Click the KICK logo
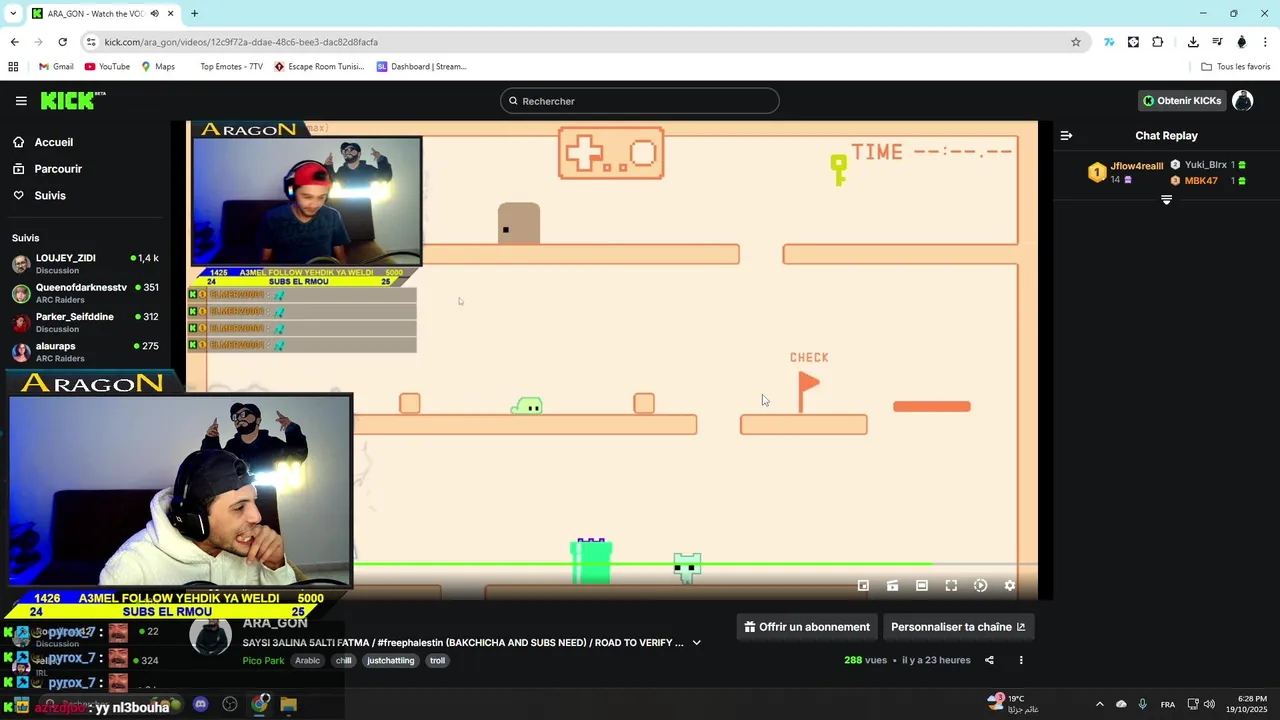 point(73,100)
